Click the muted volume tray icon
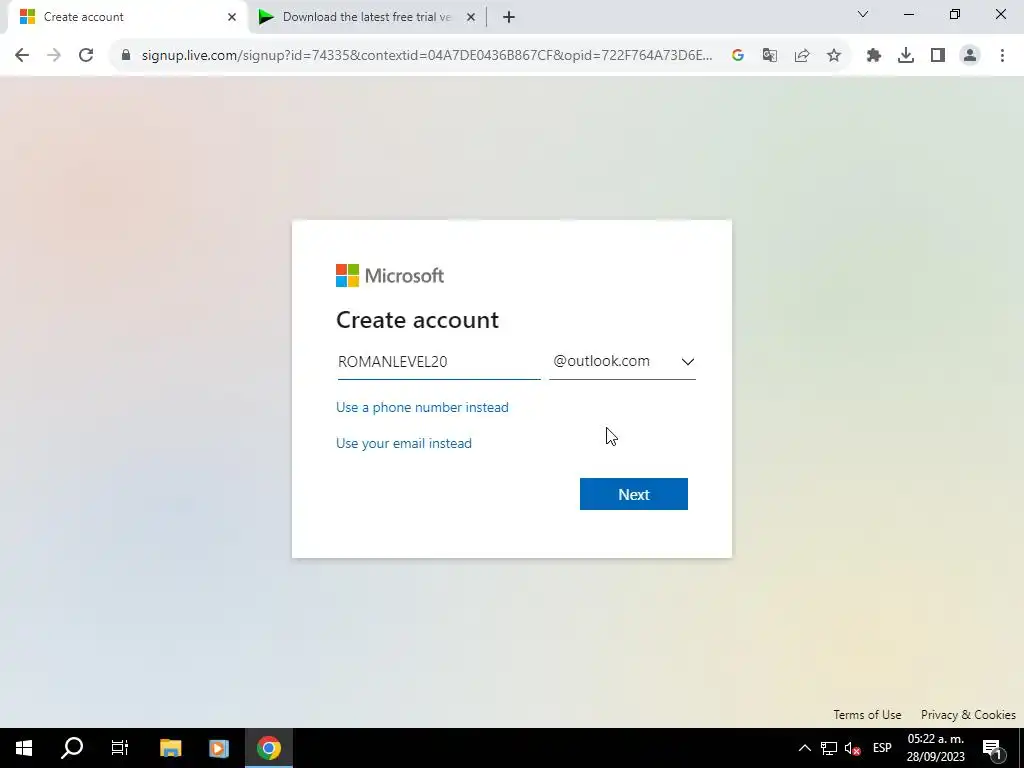This screenshot has height=768, width=1024. coord(853,748)
